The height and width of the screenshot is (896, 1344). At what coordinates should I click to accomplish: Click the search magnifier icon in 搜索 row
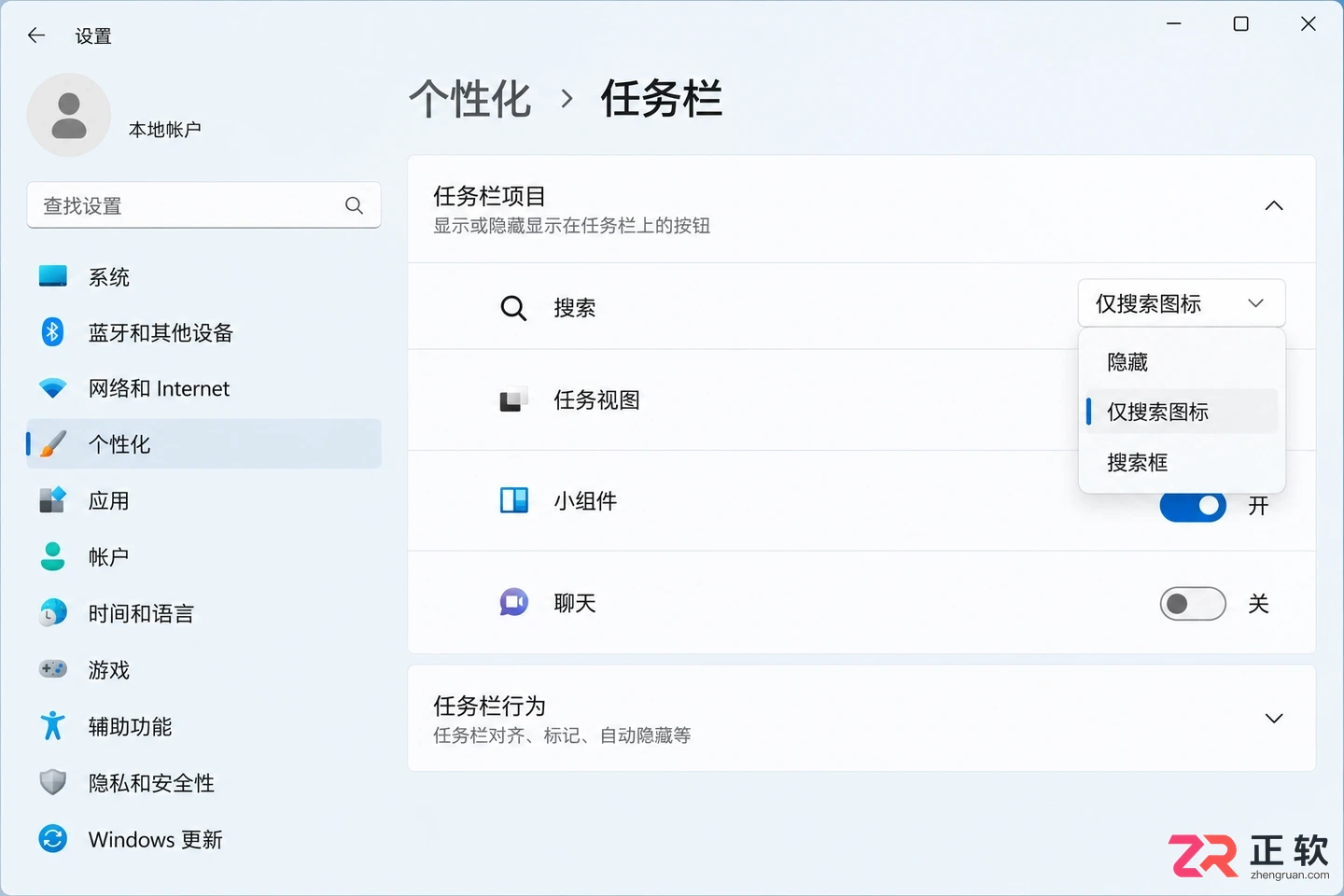tap(513, 307)
